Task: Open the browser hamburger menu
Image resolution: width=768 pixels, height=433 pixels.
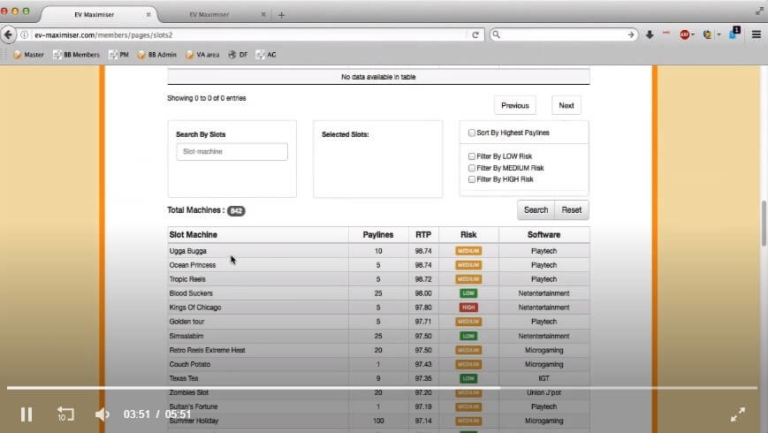Action: pyautogui.click(x=756, y=34)
